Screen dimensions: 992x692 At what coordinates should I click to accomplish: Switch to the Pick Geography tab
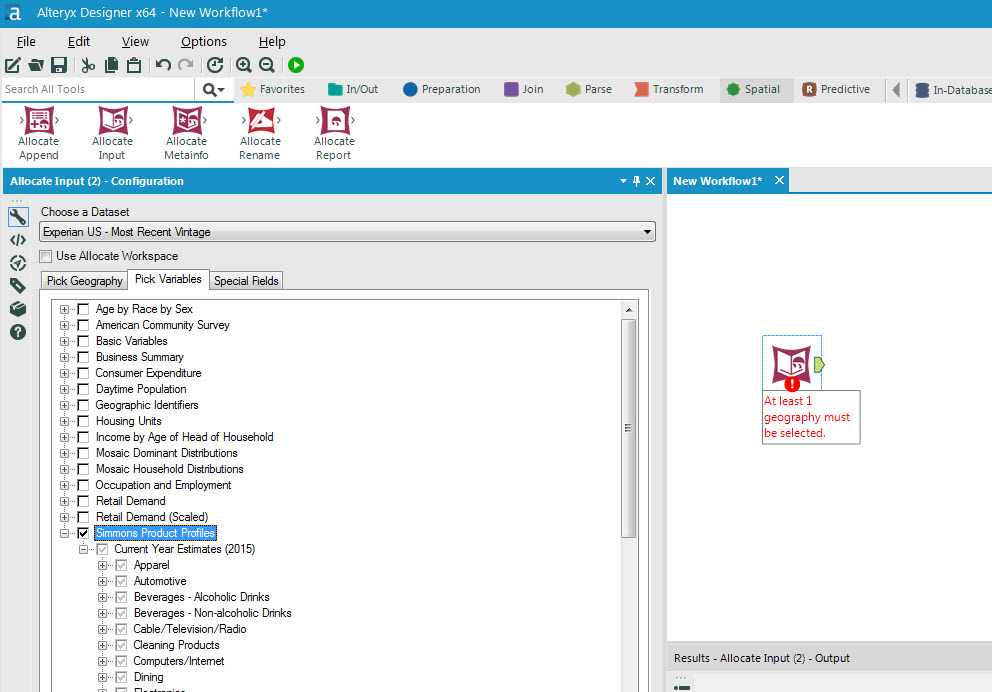pyautogui.click(x=84, y=281)
